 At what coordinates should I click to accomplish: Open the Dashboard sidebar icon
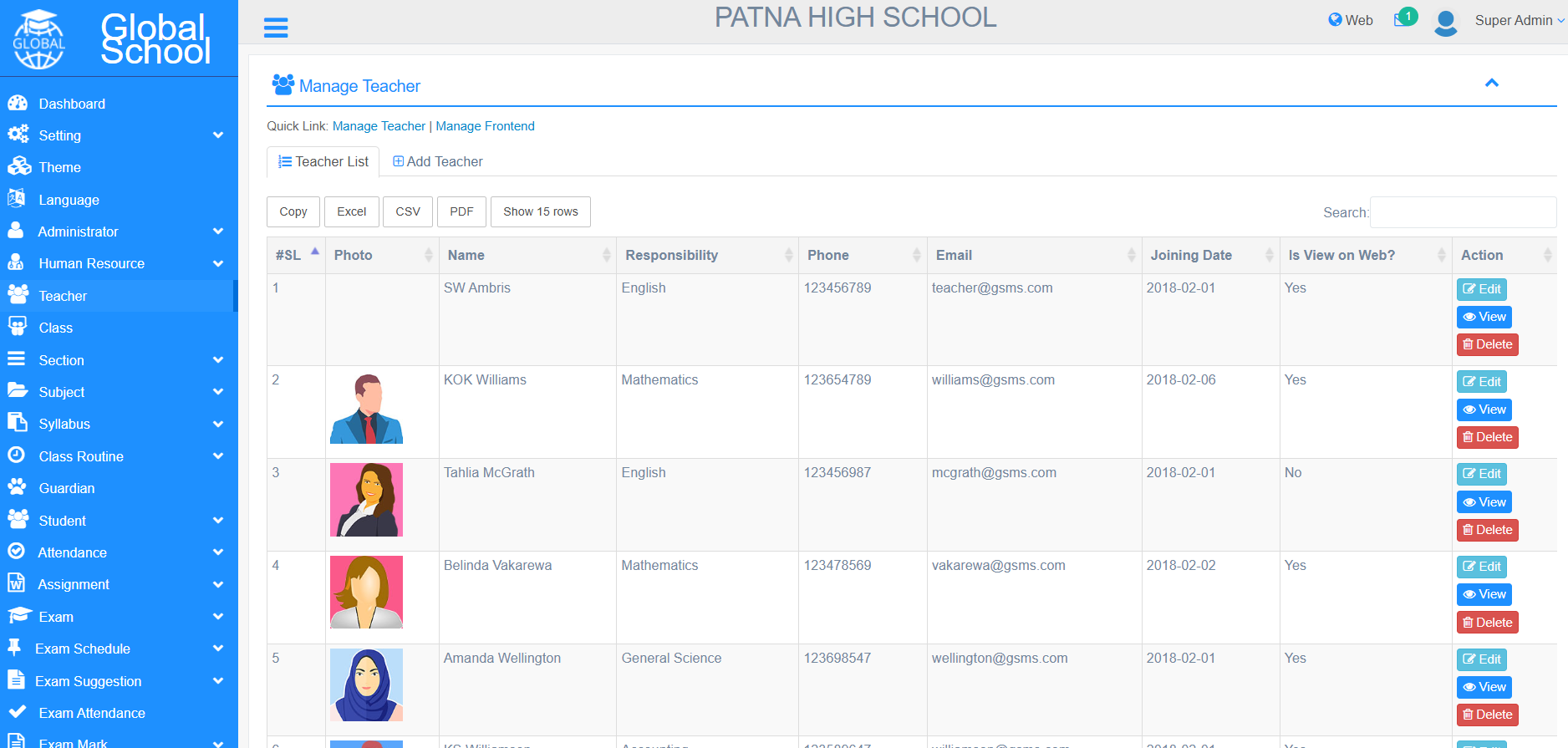pos(18,103)
